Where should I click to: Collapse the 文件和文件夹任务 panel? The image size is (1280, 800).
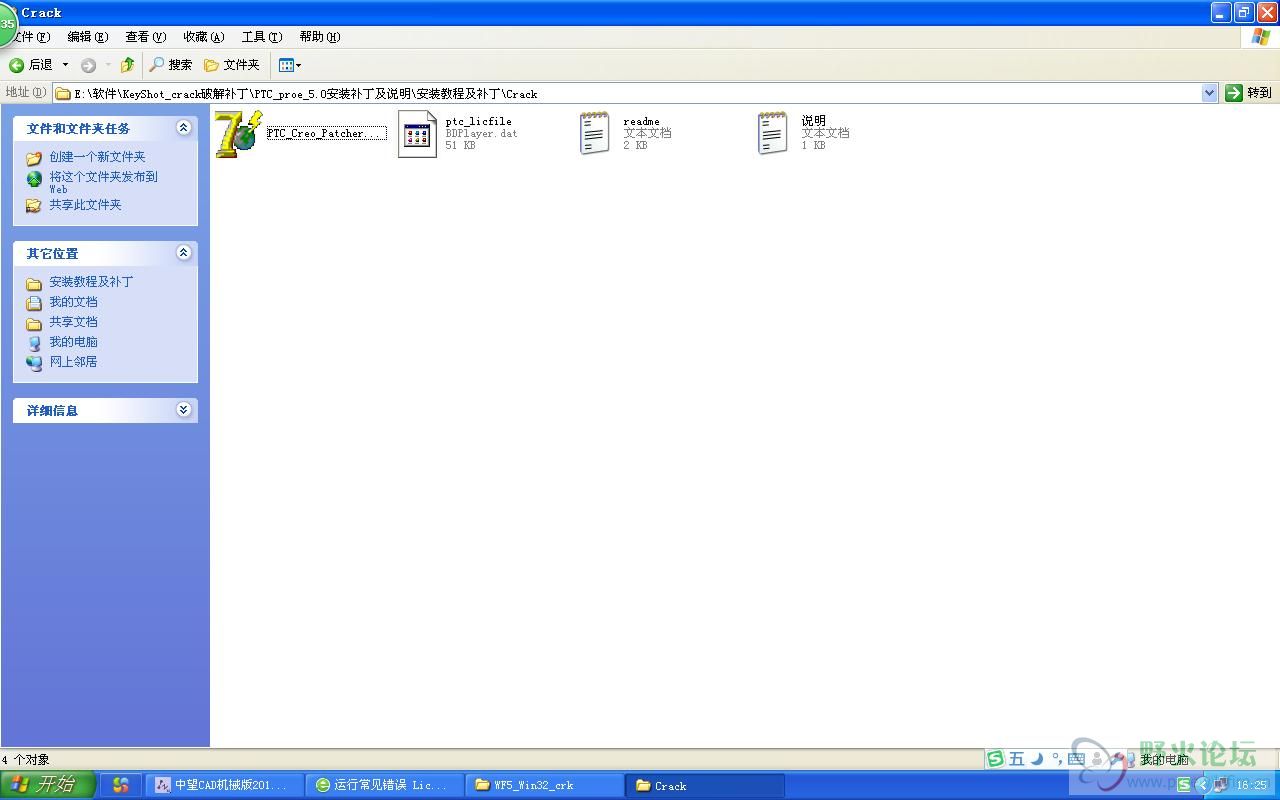click(183, 128)
